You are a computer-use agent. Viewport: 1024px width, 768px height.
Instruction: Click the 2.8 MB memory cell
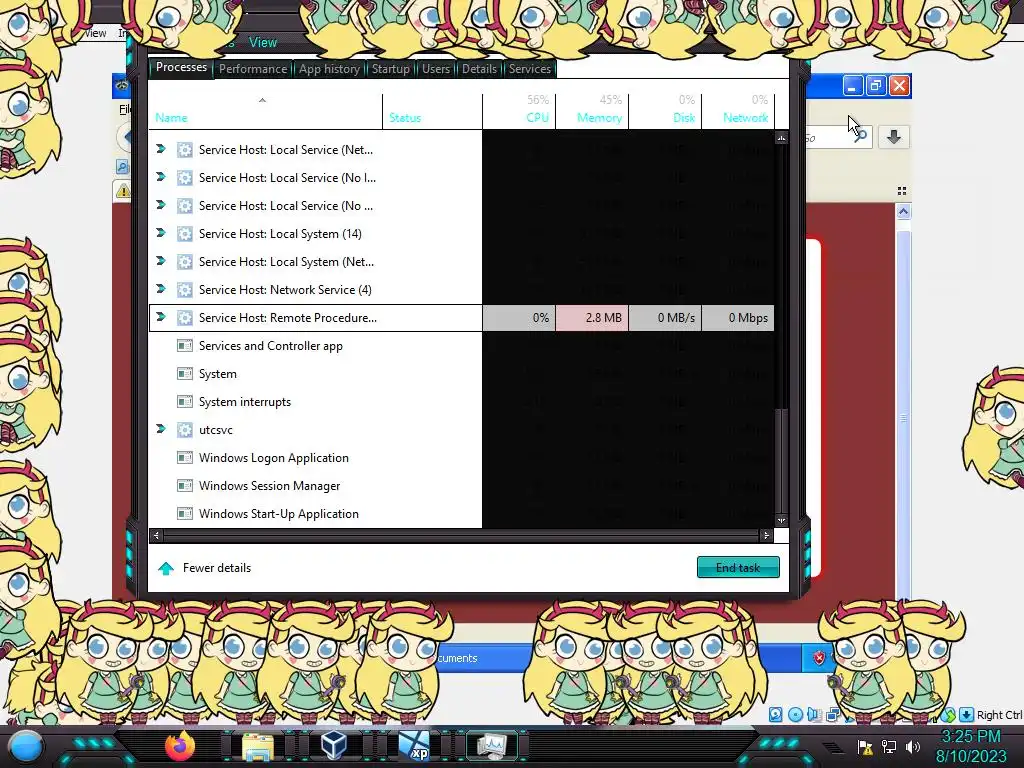coord(592,318)
